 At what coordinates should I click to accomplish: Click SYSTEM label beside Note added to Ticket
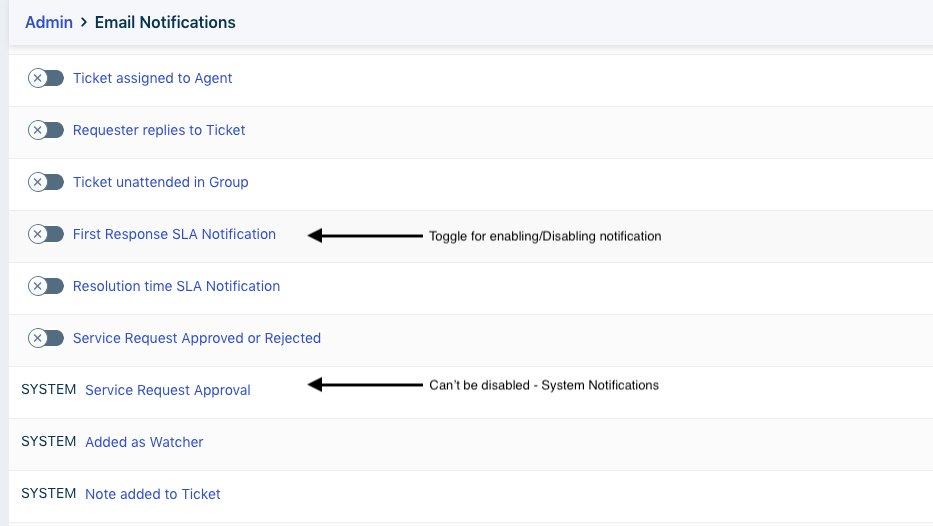pyautogui.click(x=49, y=493)
